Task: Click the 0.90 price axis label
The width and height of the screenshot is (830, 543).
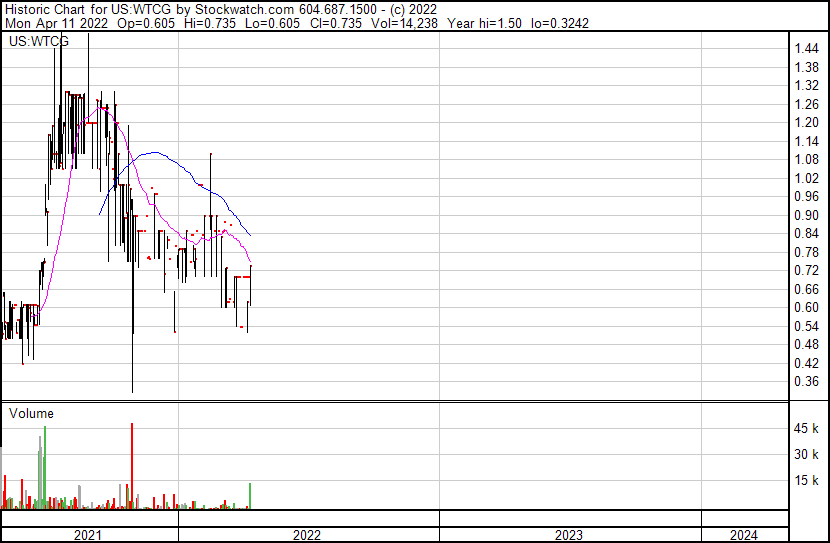Action: point(807,215)
